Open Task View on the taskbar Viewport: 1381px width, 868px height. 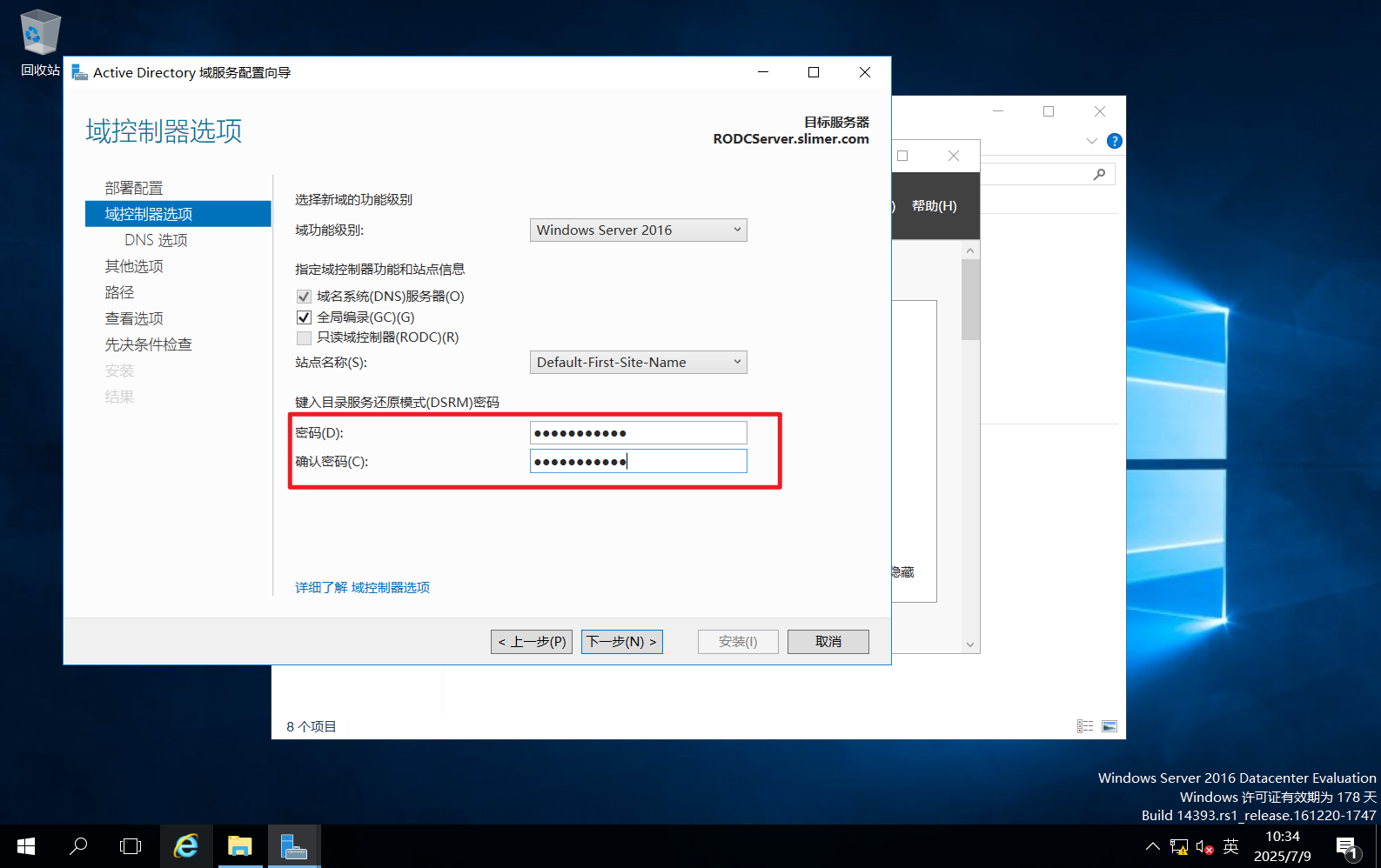[131, 846]
